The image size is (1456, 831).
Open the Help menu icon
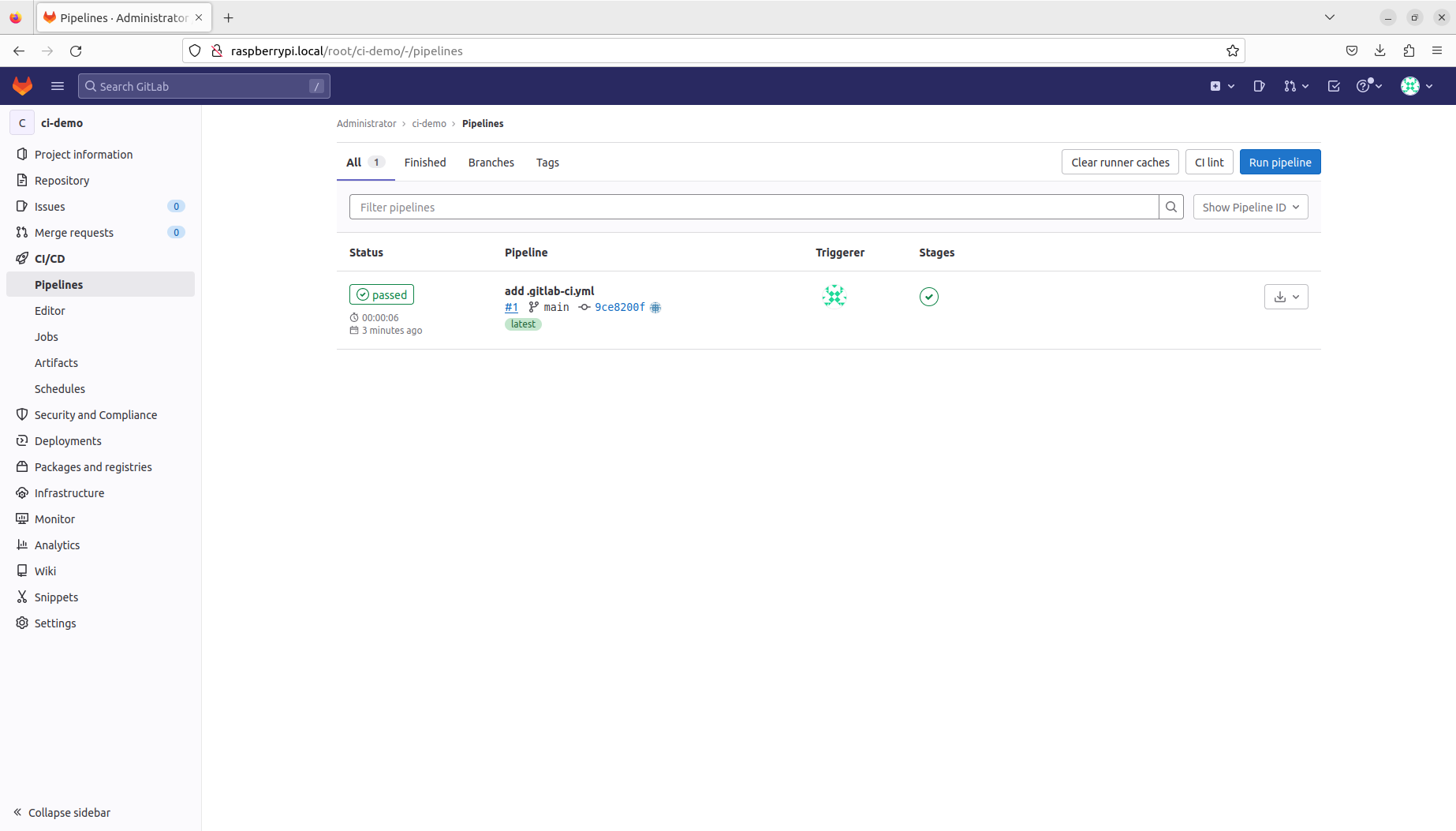(1369, 86)
